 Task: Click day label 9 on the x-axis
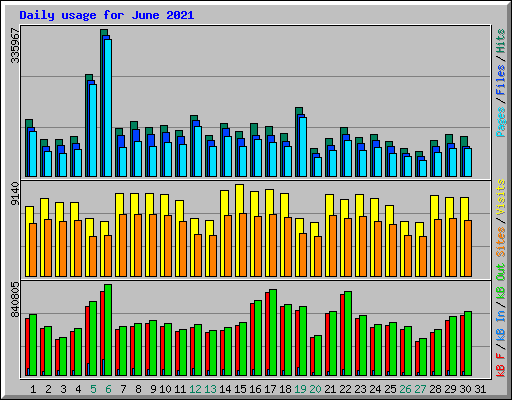point(153,389)
